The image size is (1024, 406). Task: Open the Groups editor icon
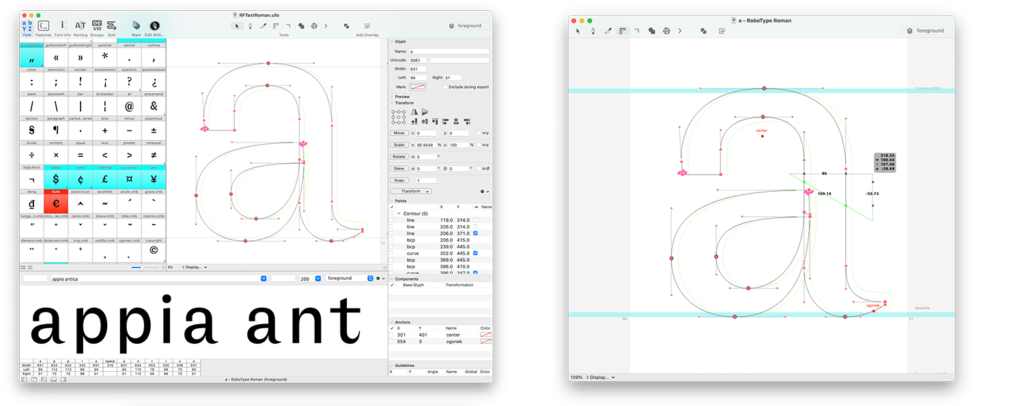pyautogui.click(x=97, y=27)
